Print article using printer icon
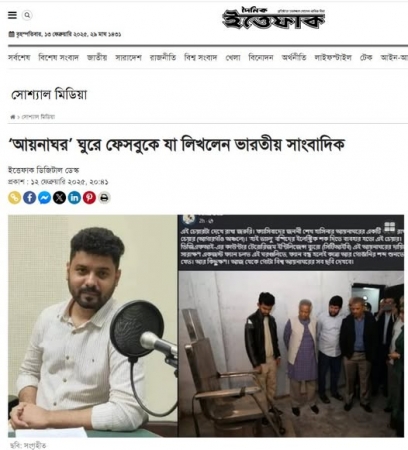 104,198
